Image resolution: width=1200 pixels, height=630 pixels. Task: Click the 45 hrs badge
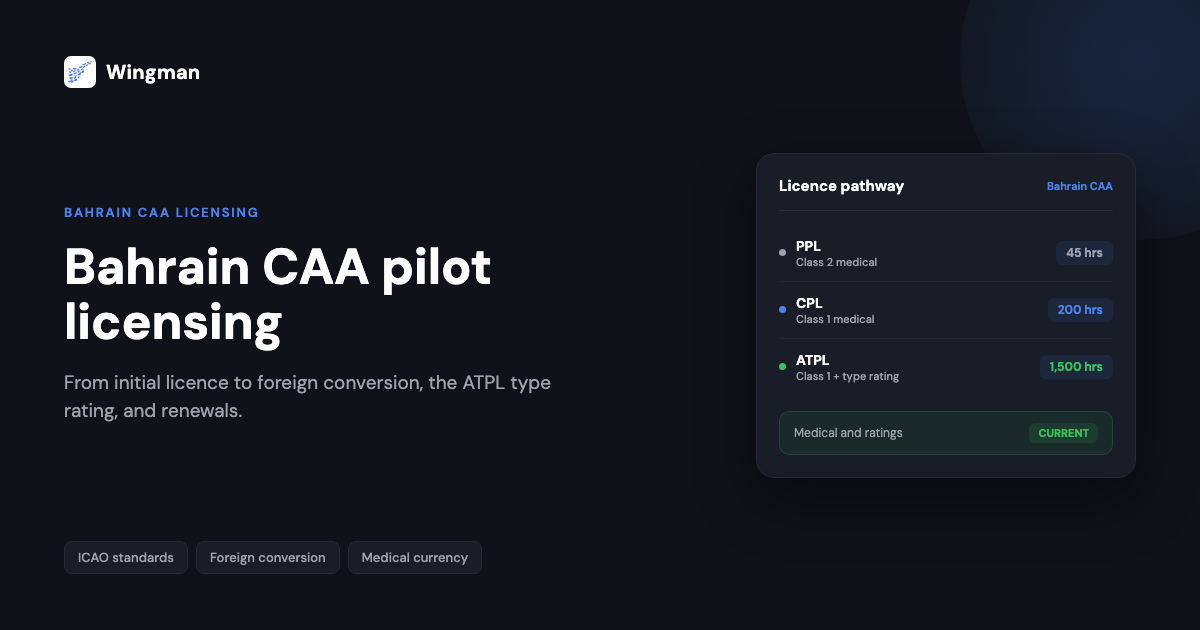coord(1084,253)
